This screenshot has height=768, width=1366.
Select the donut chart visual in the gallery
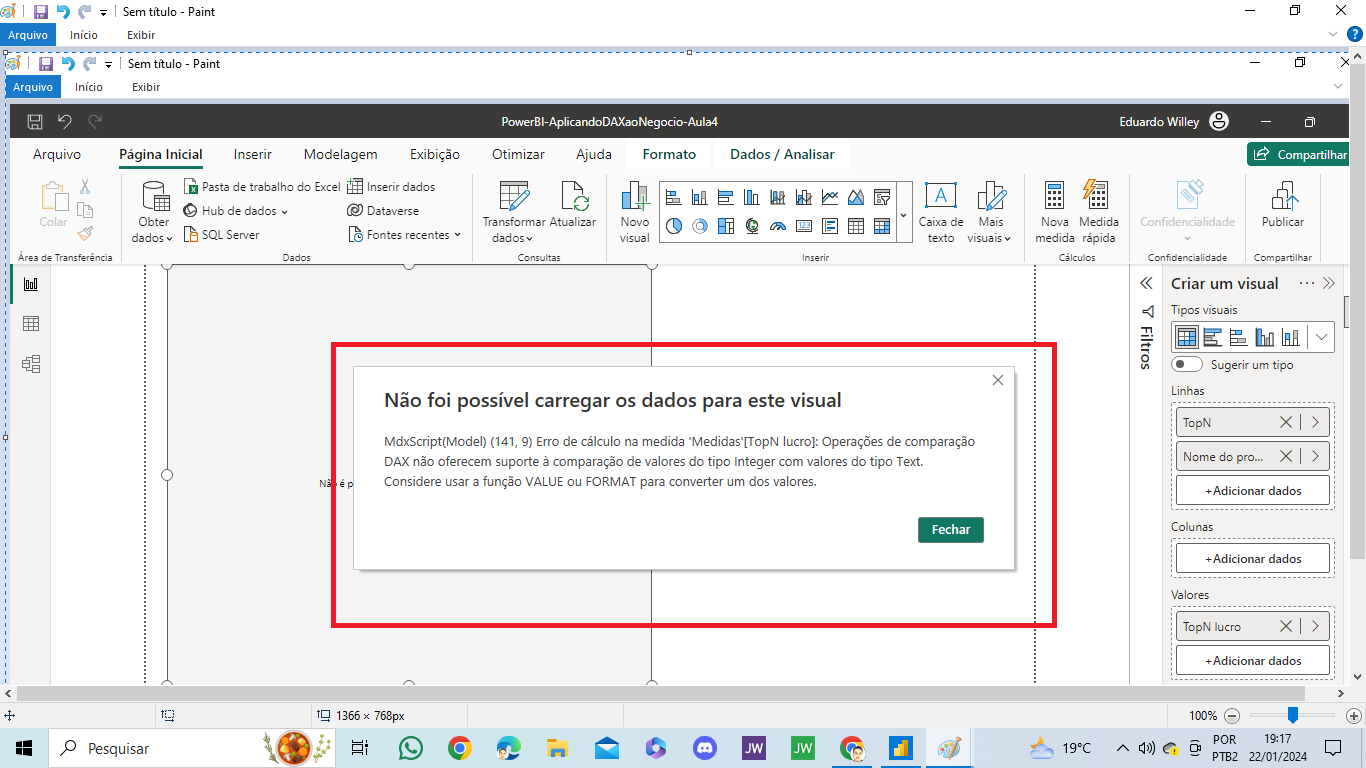coord(700,226)
